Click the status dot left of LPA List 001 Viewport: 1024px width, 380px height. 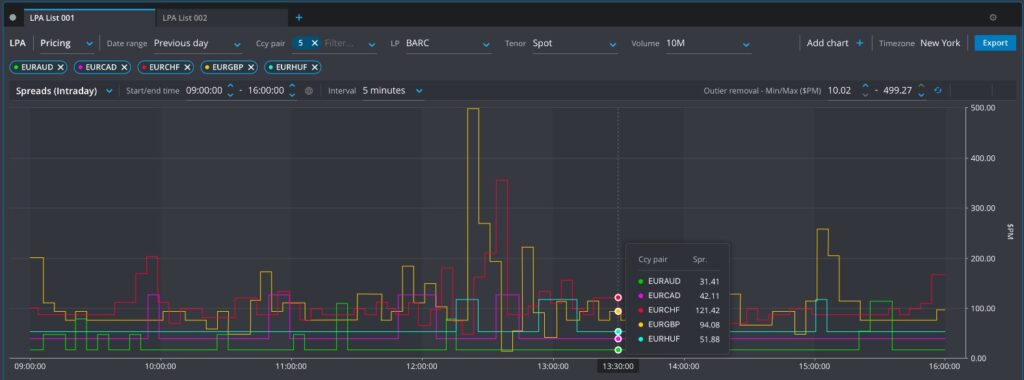click(x=13, y=18)
